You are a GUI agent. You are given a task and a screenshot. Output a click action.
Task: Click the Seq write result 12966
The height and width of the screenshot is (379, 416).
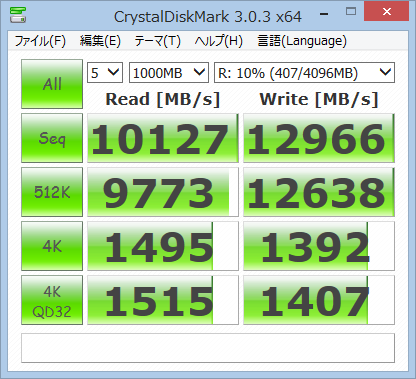coord(319,138)
